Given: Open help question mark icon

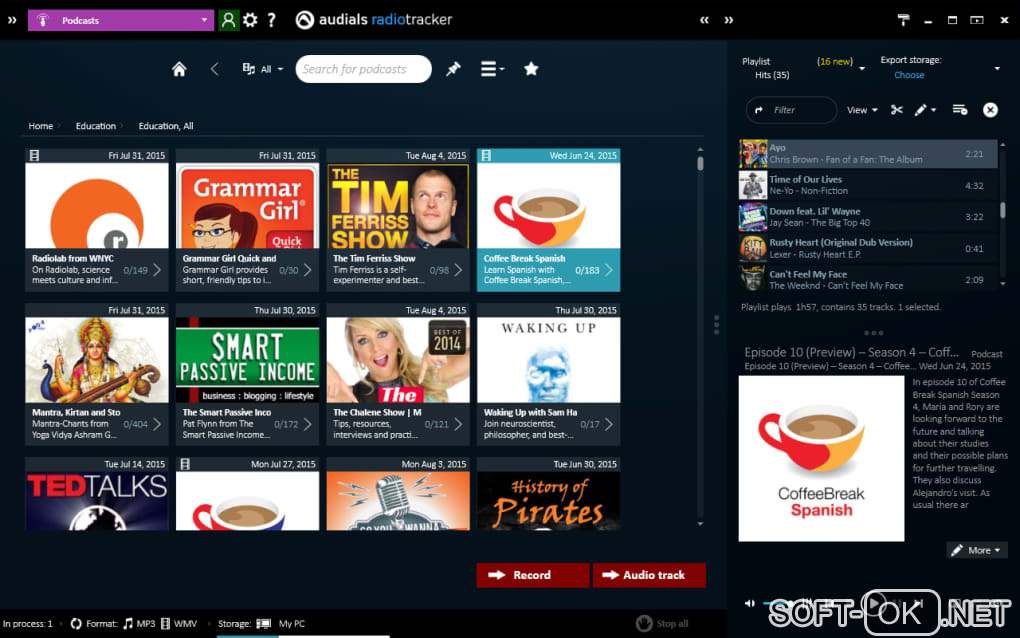Looking at the screenshot, I should 272,20.
